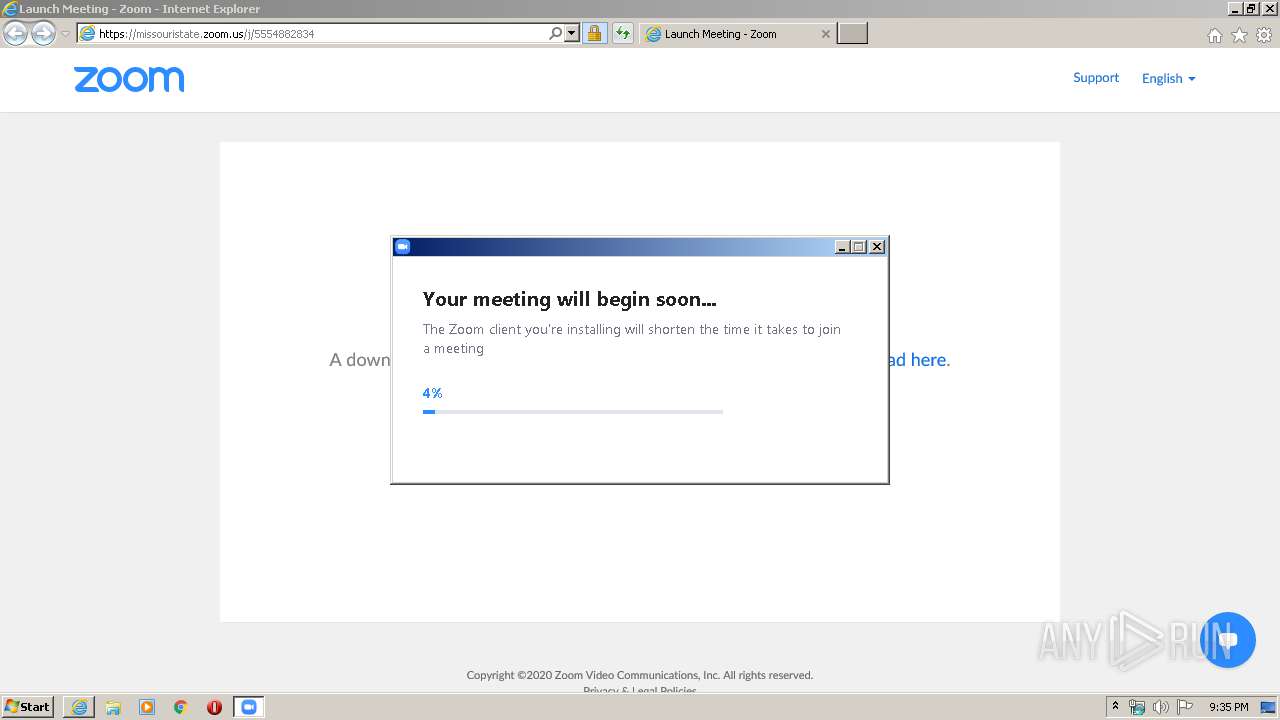Click the partially hidden download here link
Screen dimensions: 1280x720
click(x=918, y=360)
